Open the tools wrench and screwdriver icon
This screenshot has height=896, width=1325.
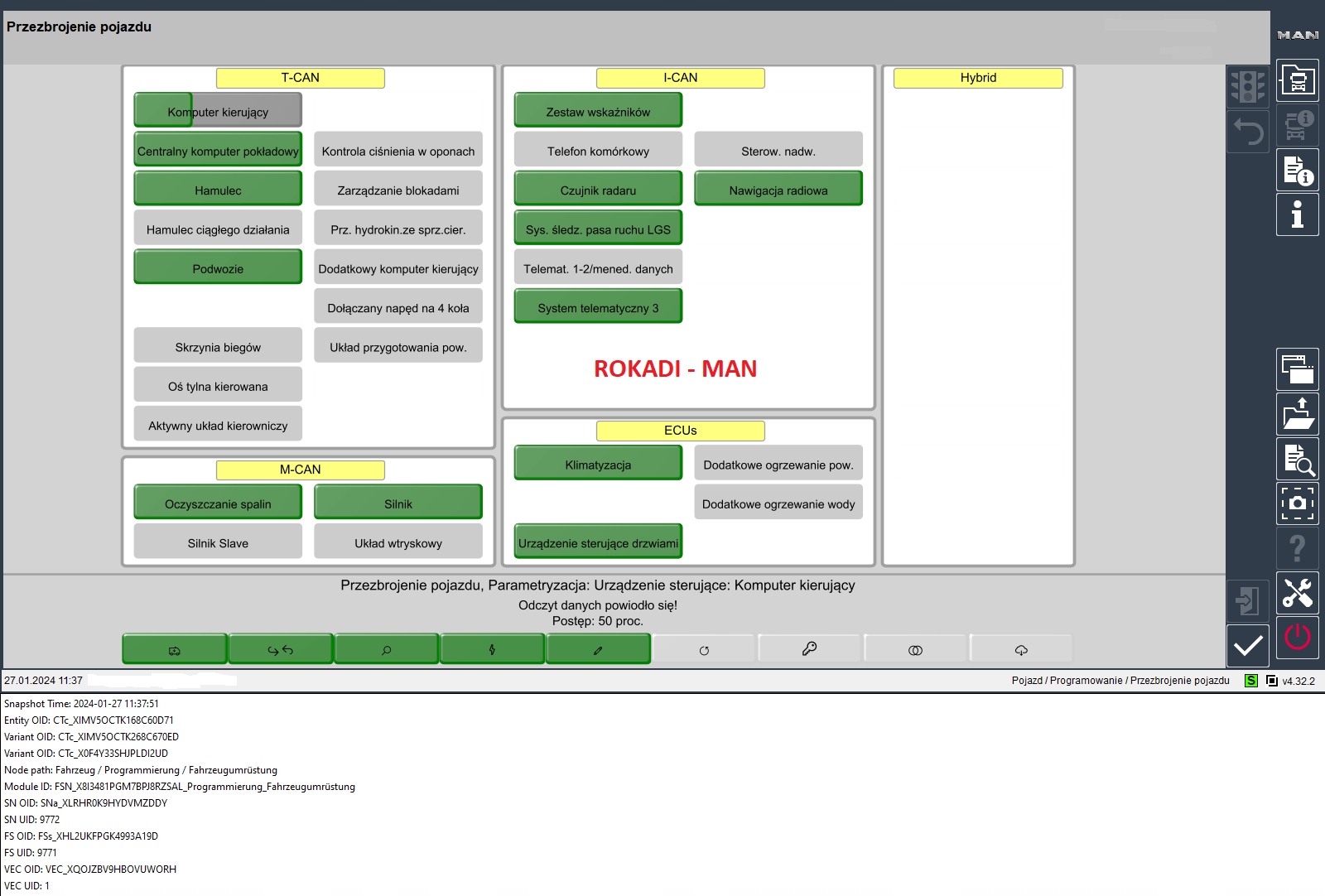click(1297, 593)
